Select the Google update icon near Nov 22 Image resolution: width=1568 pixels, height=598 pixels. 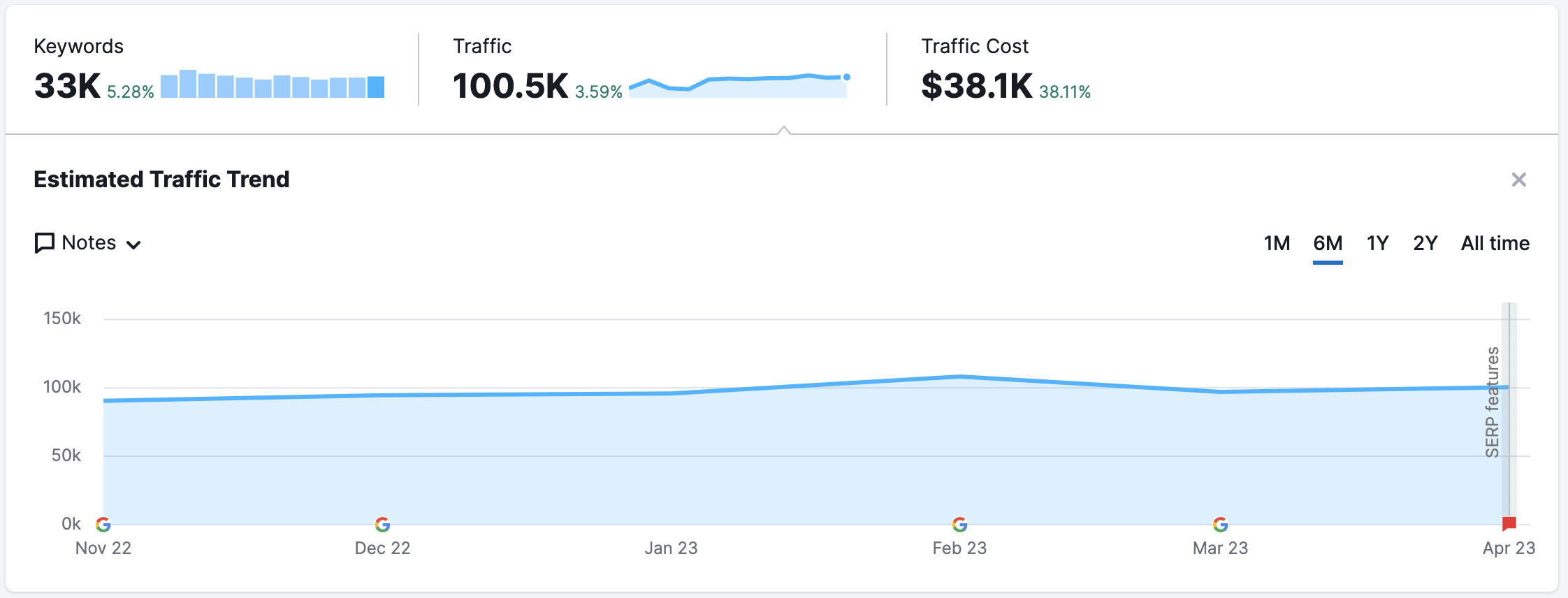pyautogui.click(x=103, y=525)
